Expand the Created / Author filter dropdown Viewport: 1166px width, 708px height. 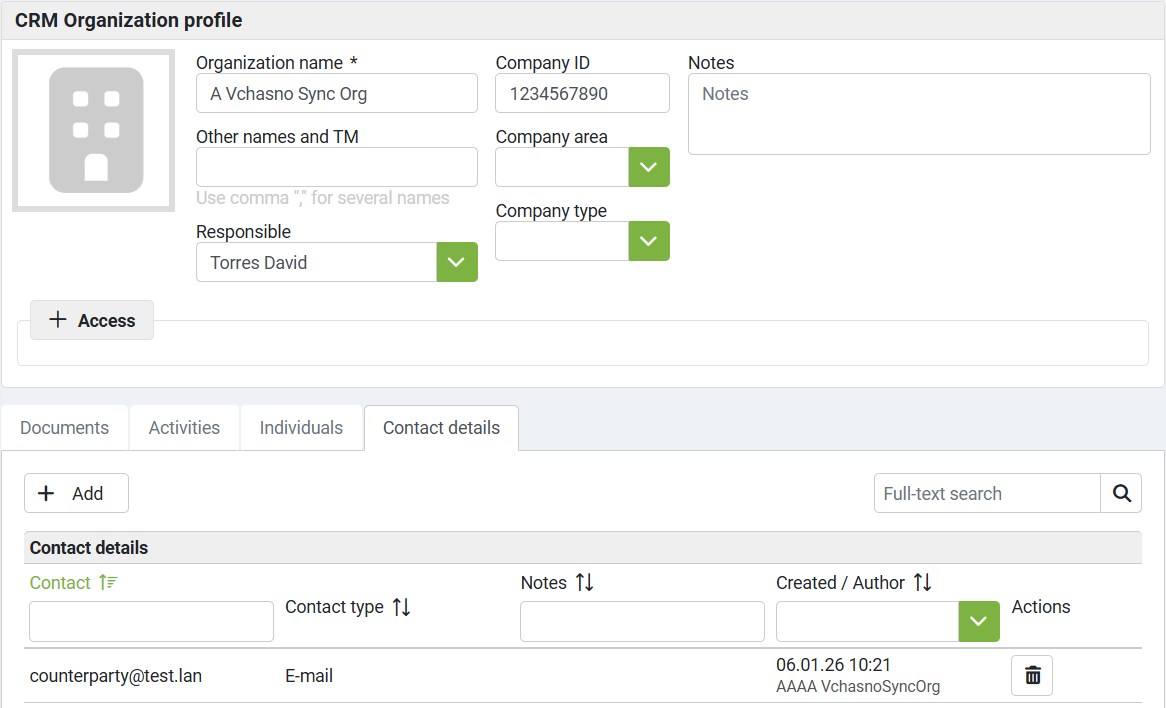point(978,621)
